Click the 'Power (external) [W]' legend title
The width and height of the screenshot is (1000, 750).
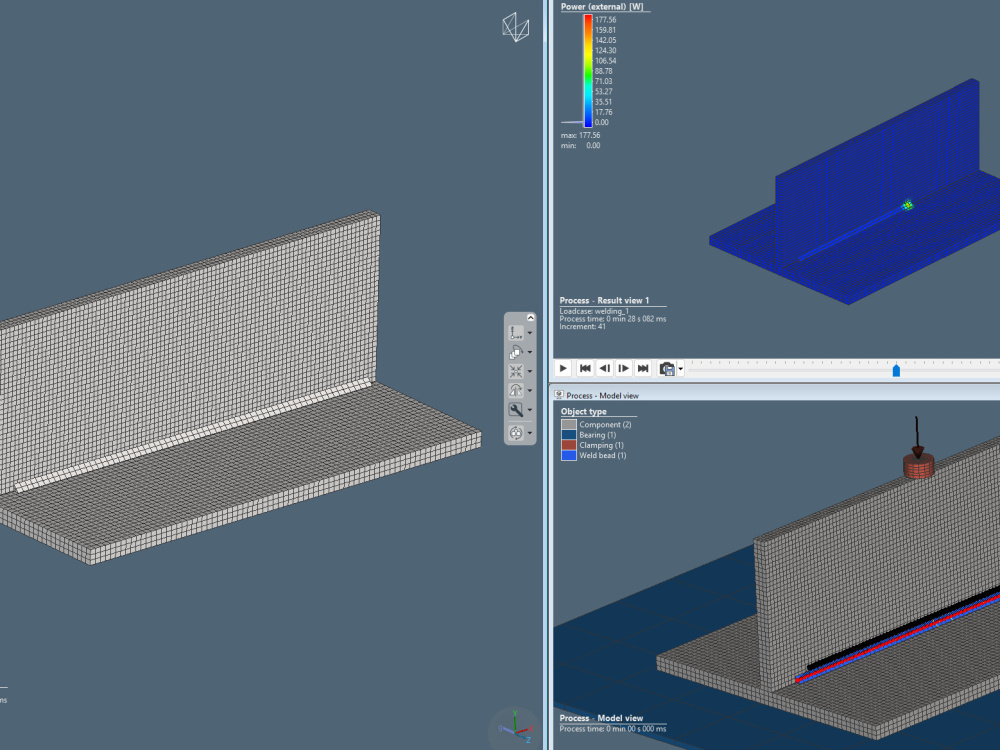[602, 6]
